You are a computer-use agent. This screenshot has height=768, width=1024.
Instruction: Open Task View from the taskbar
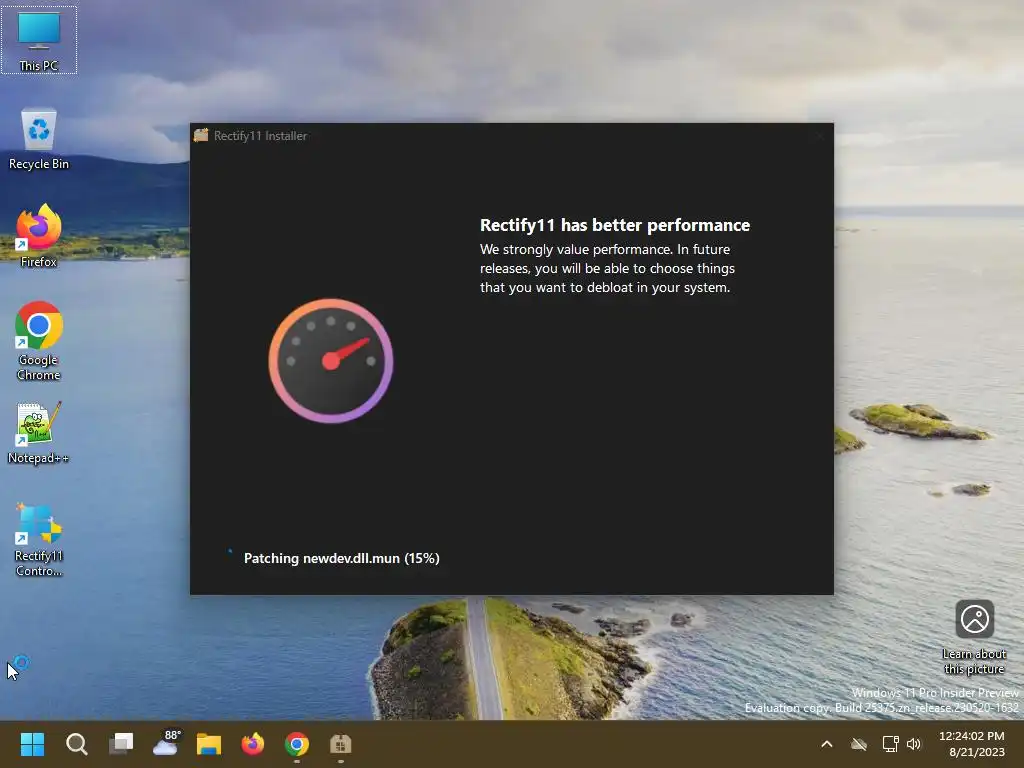121,744
